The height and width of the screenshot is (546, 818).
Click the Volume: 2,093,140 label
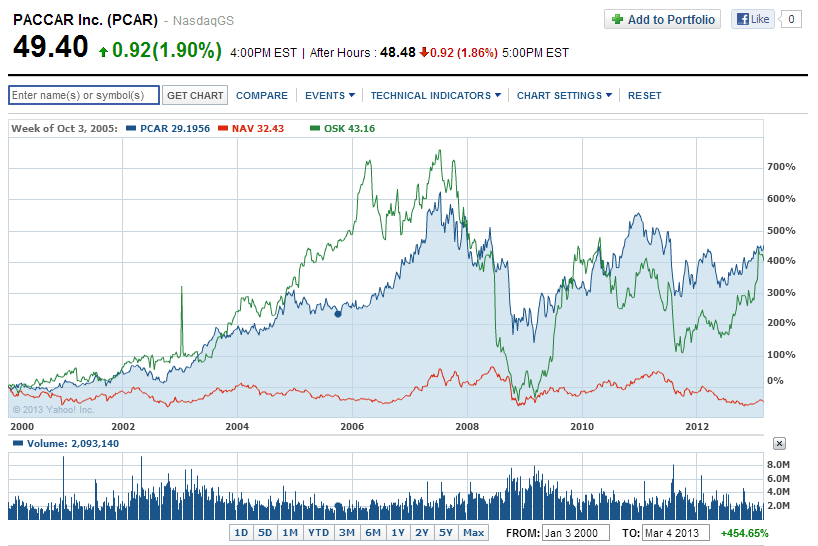point(73,443)
